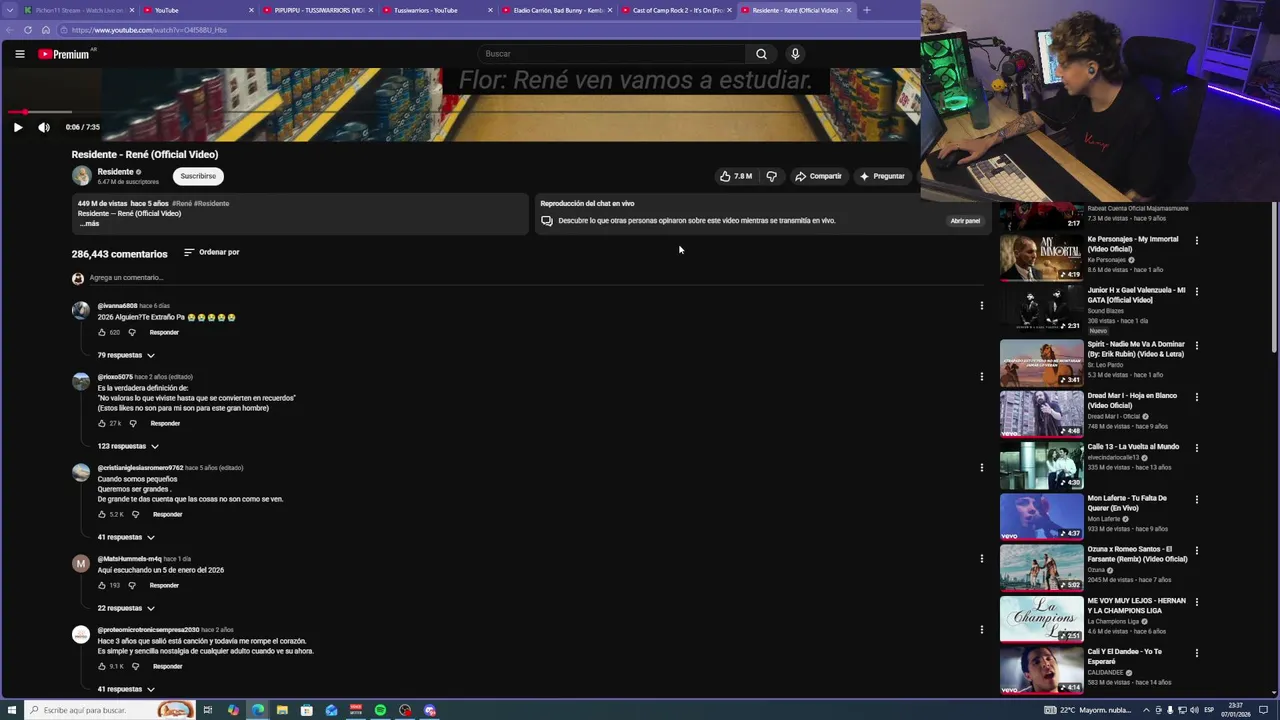This screenshot has height=720, width=1280.
Task: Open the Ordenar por sort dropdown
Action: (212, 252)
